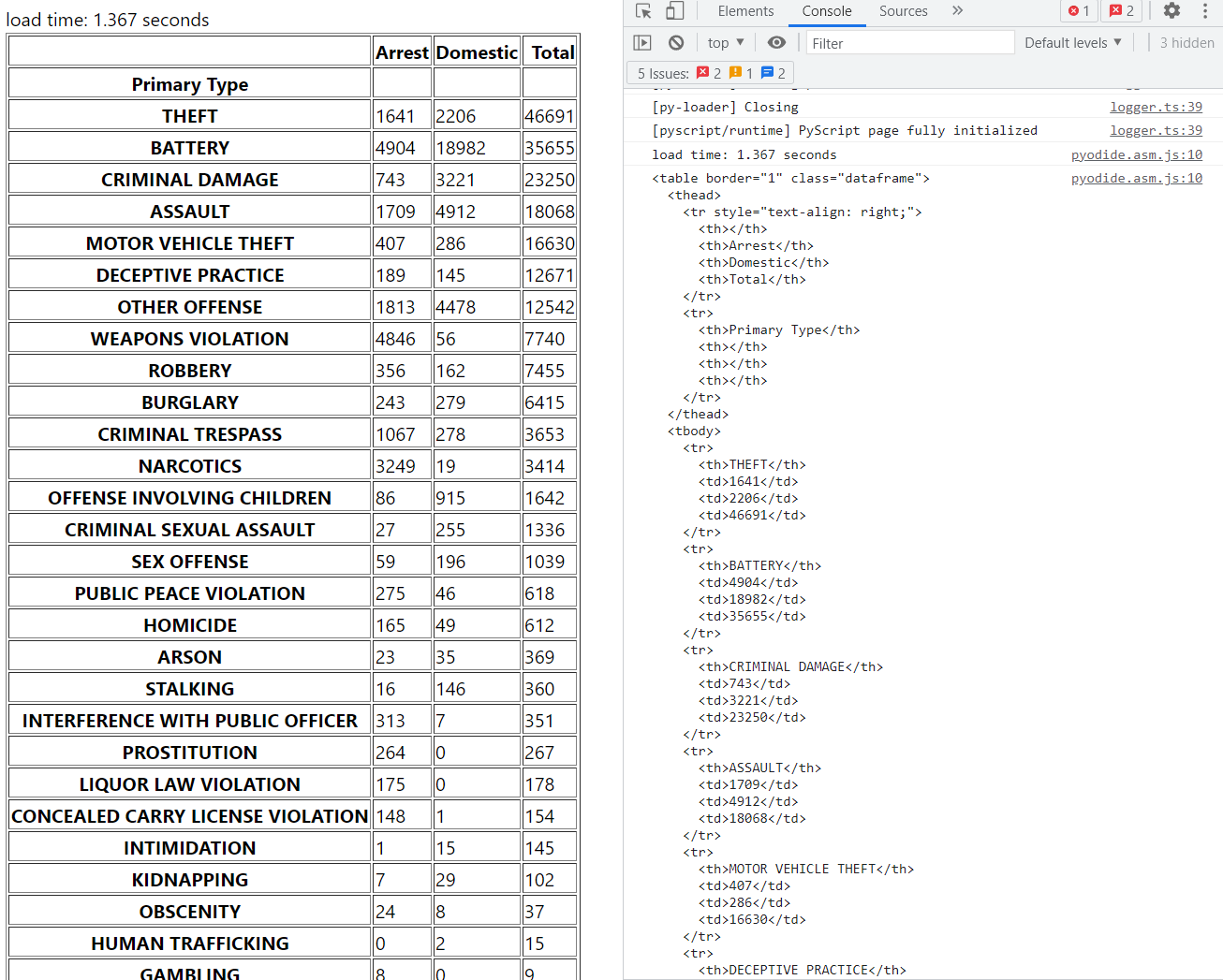
Task: Toggle the device toolbar icon
Action: pyautogui.click(x=674, y=11)
